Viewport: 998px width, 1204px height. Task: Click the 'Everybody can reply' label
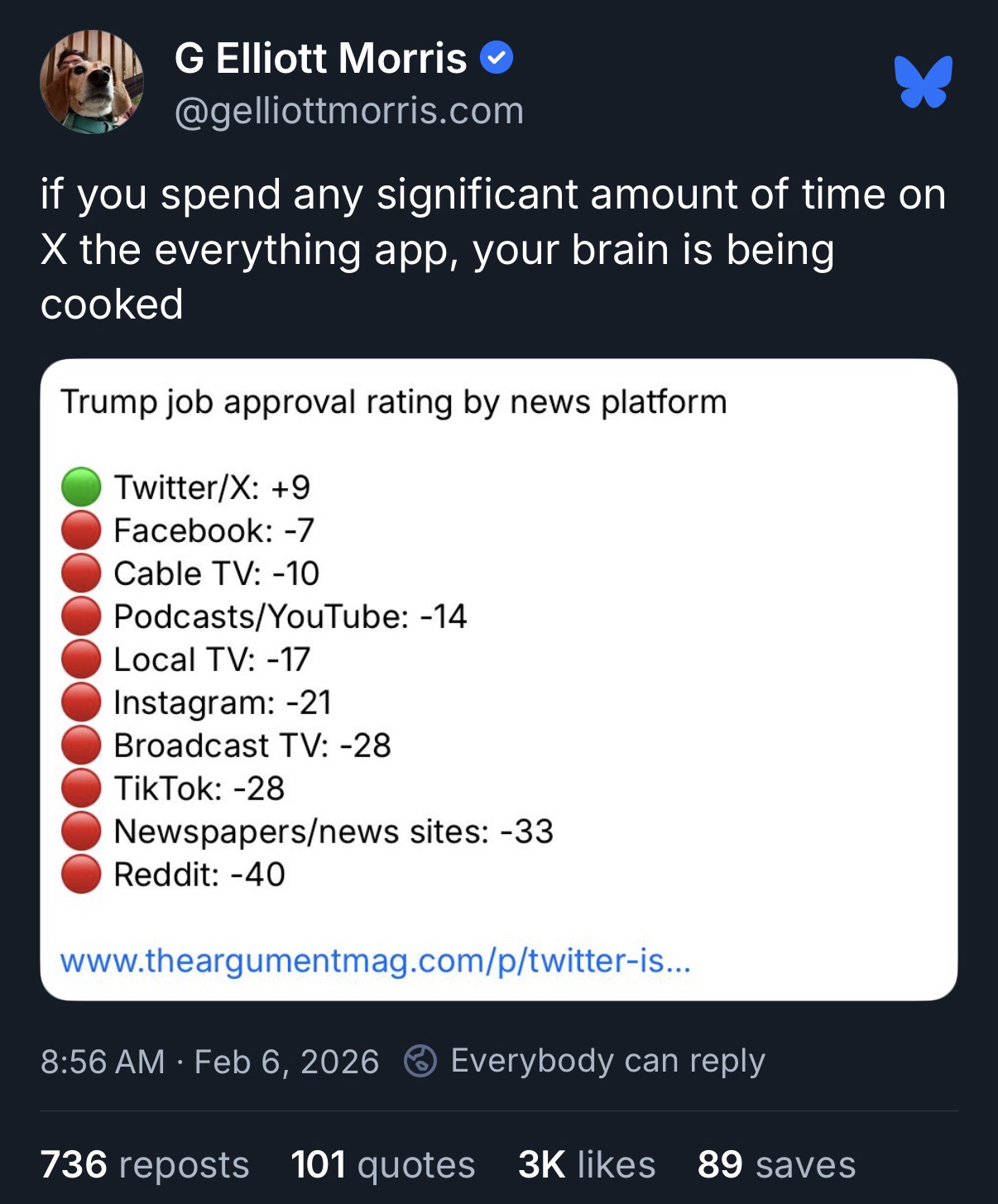[x=607, y=1061]
